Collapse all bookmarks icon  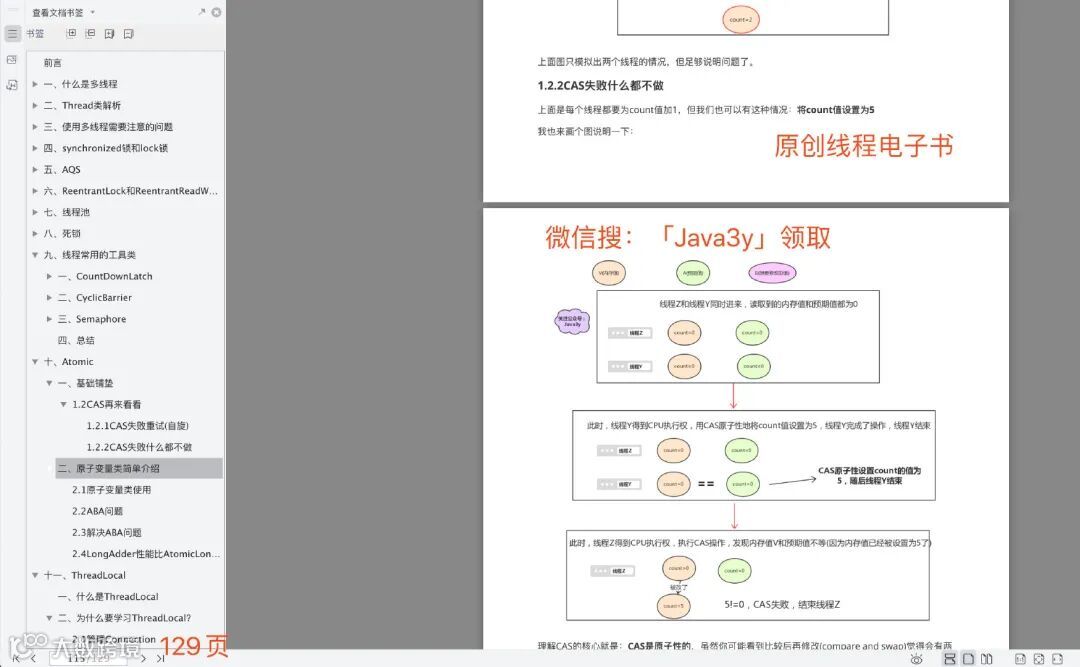[x=90, y=33]
